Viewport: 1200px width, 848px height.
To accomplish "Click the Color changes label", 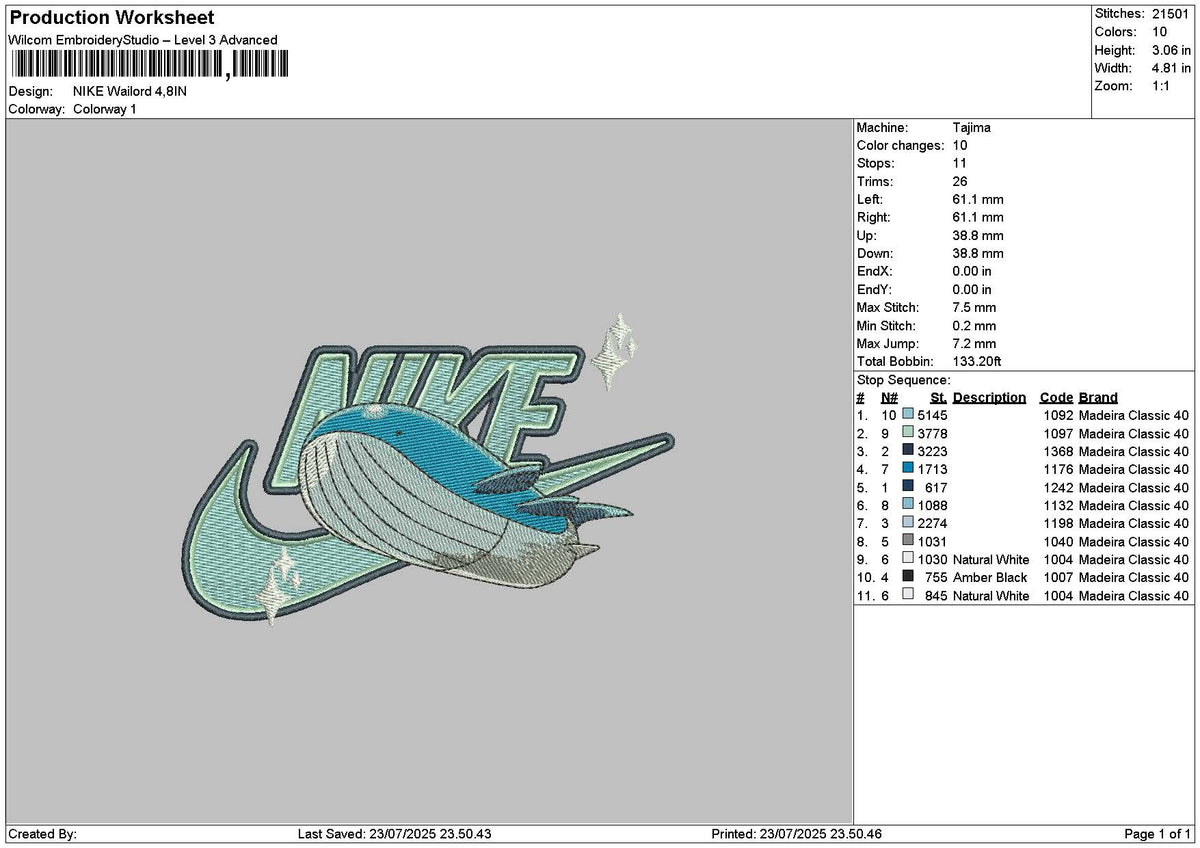I will click(x=900, y=146).
